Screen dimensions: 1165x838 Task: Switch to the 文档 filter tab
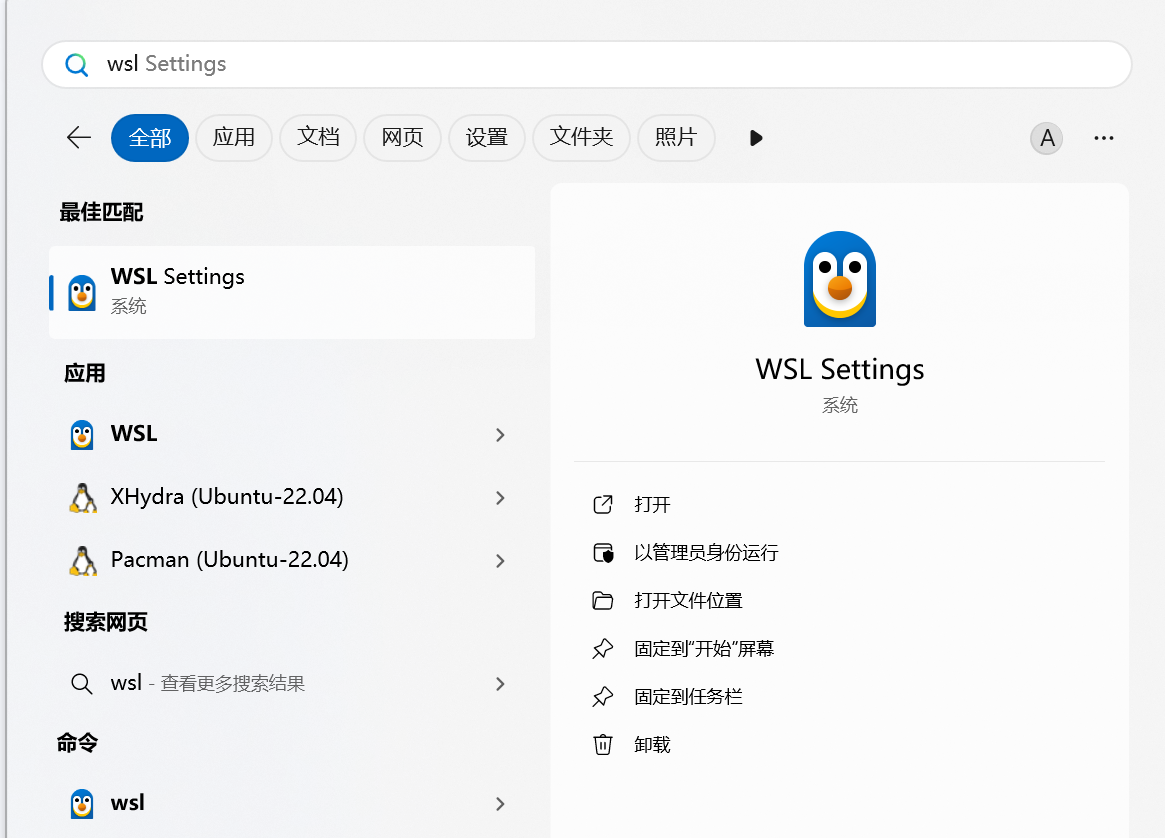tap(318, 138)
